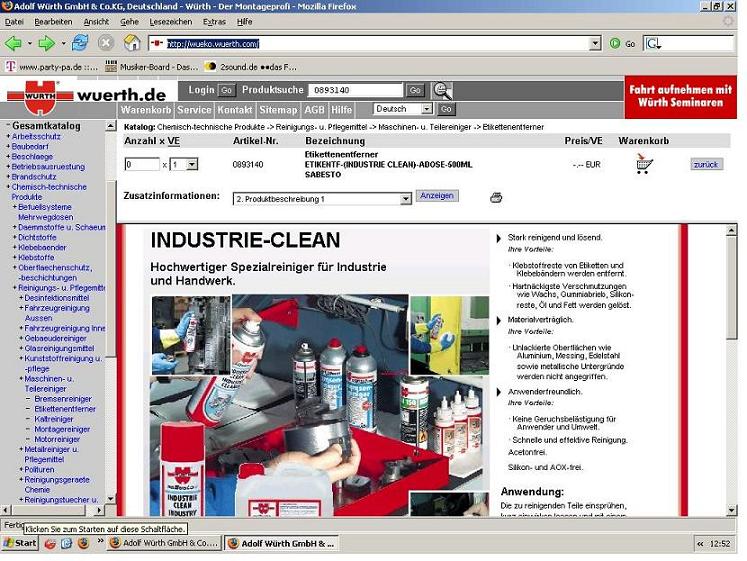Click the spray can thumbnail photo top left
The width and height of the screenshot is (747, 561).
pyautogui.click(x=191, y=335)
